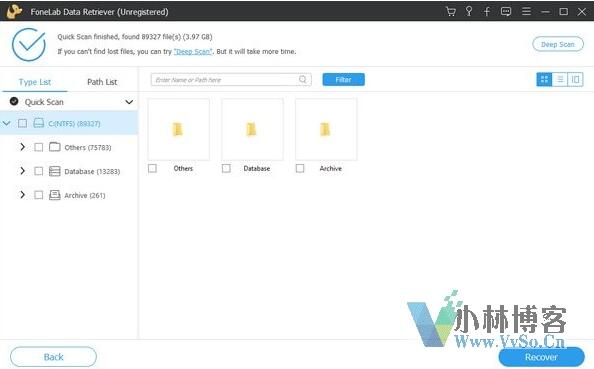
Task: Open the Others folder thumbnail
Action: 178,129
